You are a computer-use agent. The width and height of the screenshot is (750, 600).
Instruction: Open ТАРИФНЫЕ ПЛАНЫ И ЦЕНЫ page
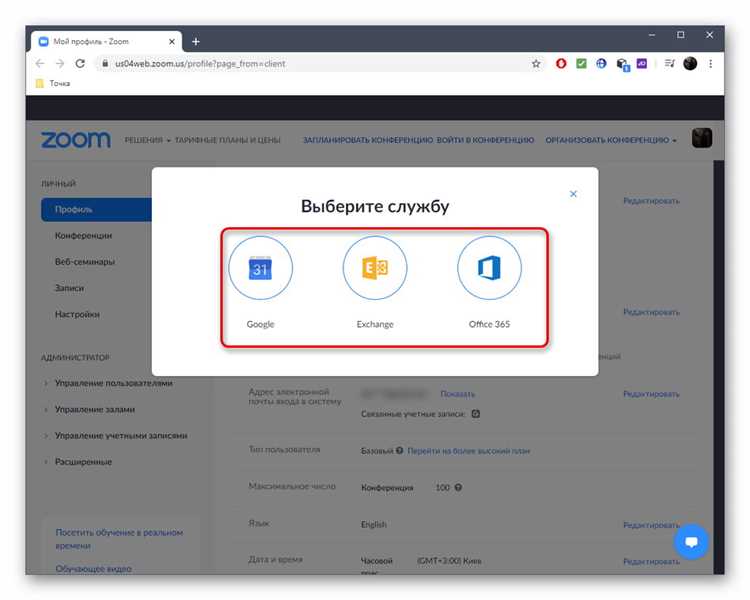coord(227,140)
